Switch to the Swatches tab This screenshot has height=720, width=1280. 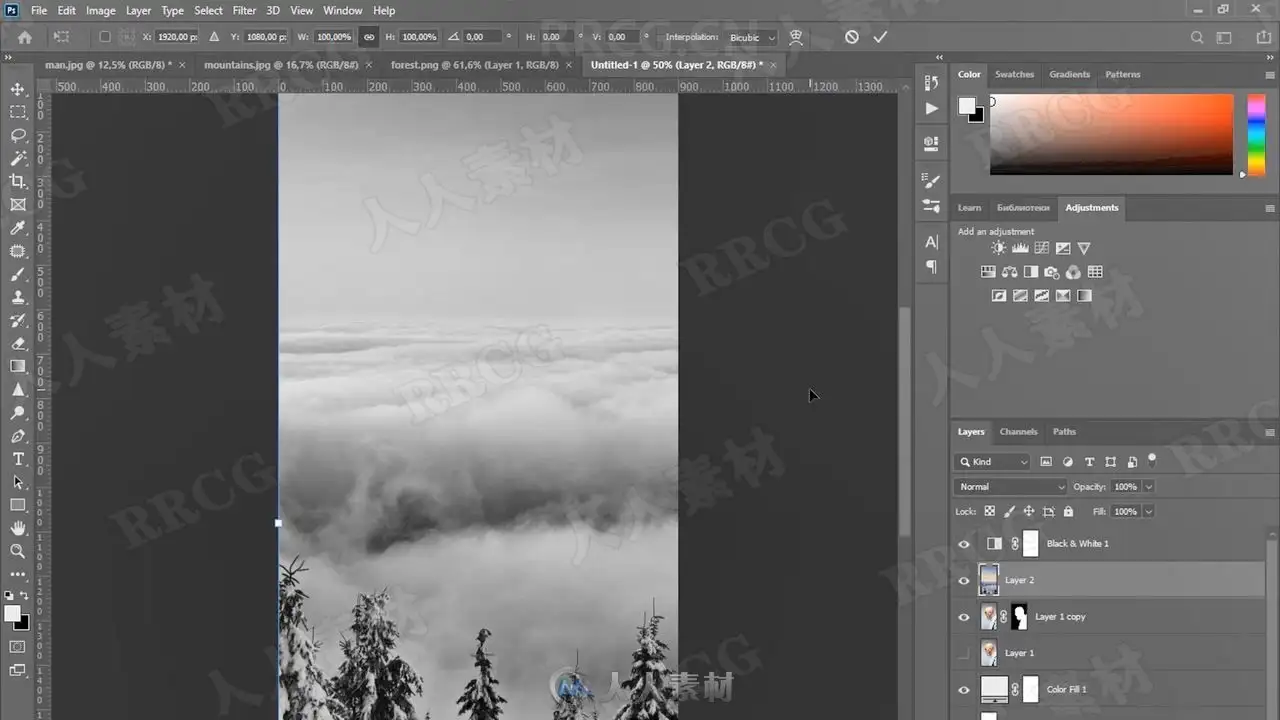tap(1014, 74)
